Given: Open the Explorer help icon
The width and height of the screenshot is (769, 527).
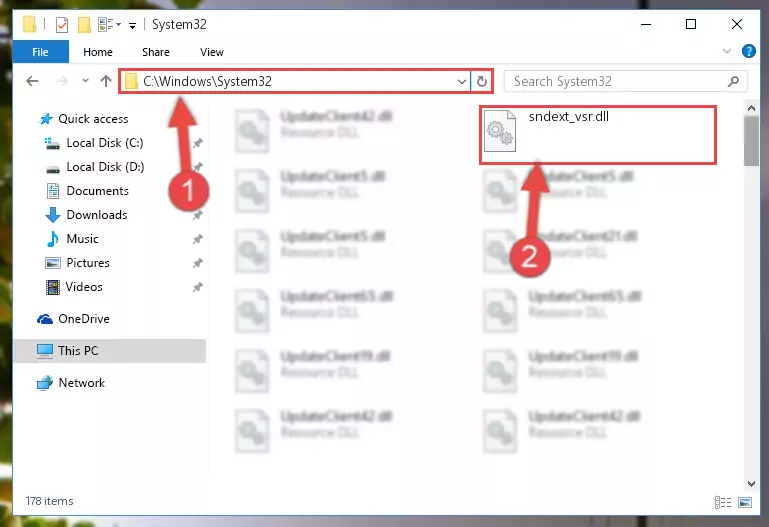Looking at the screenshot, I should point(748,51).
